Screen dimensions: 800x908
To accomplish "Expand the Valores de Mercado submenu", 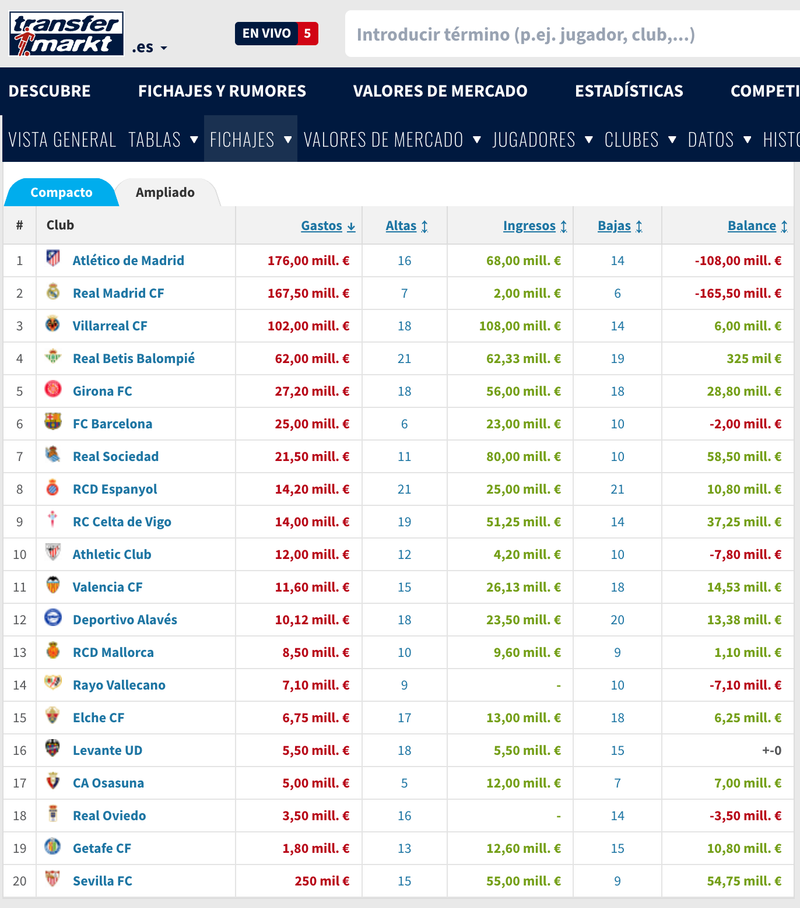I will coord(476,140).
